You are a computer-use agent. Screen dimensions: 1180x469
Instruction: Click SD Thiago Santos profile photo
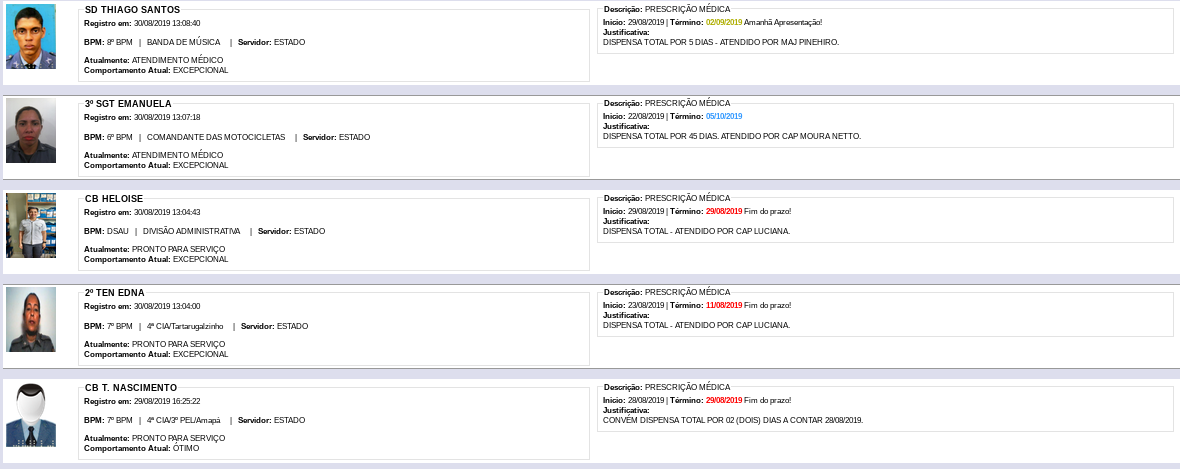[x=31, y=36]
